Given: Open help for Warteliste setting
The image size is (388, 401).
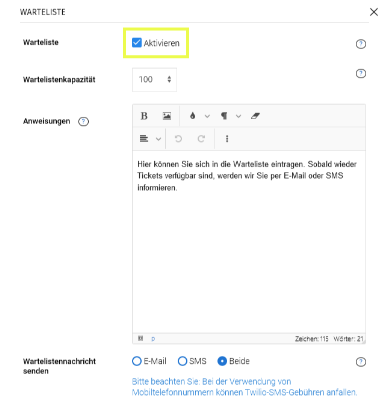Looking at the screenshot, I should click(361, 44).
